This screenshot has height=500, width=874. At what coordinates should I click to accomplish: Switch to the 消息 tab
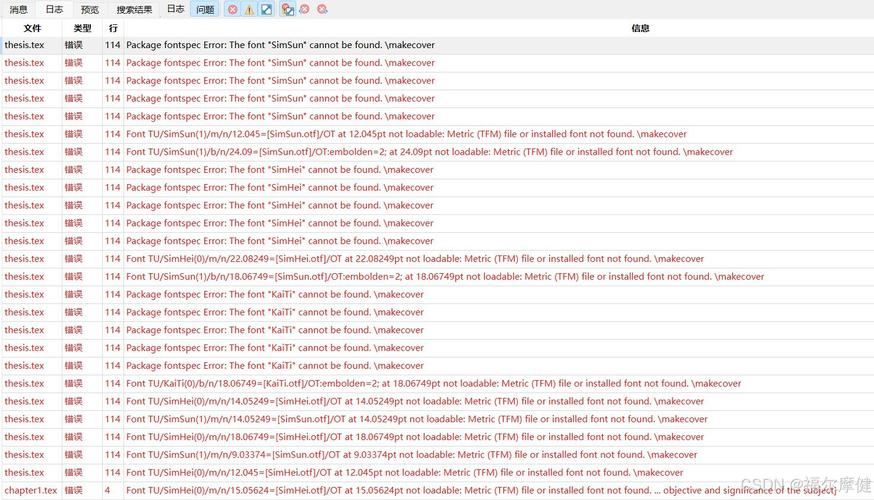(x=18, y=9)
